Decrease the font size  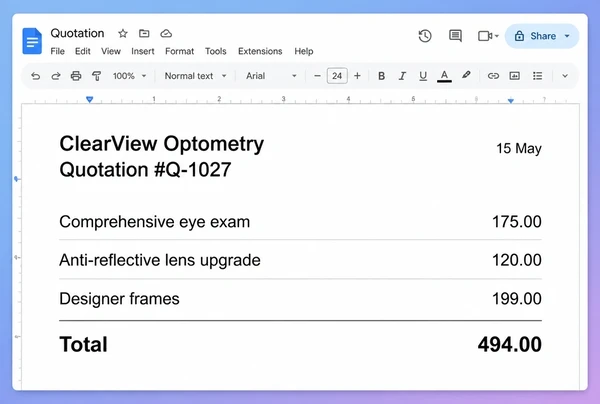click(317, 76)
